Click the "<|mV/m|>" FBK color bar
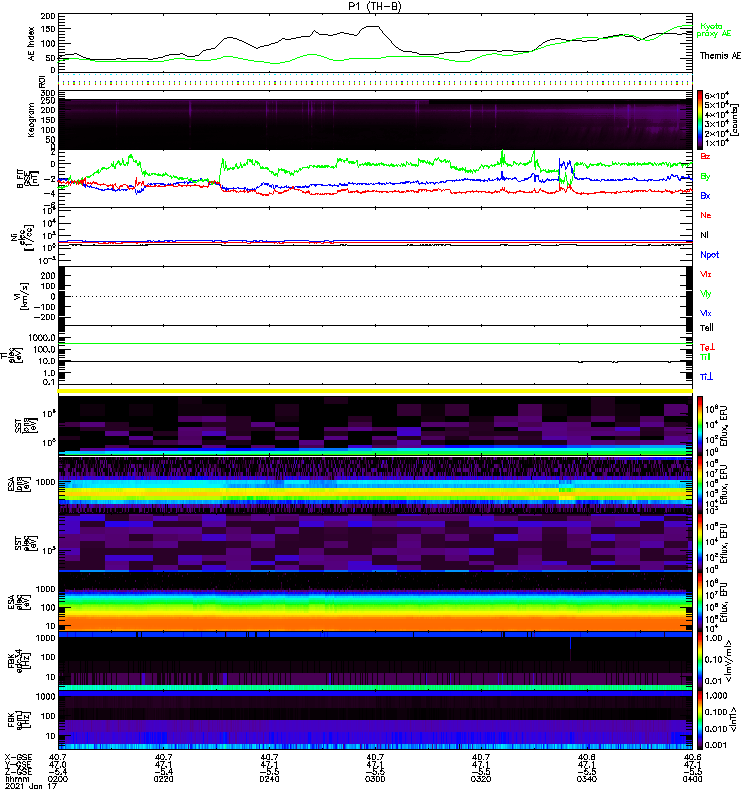The height and width of the screenshot is (800, 750). (700, 661)
